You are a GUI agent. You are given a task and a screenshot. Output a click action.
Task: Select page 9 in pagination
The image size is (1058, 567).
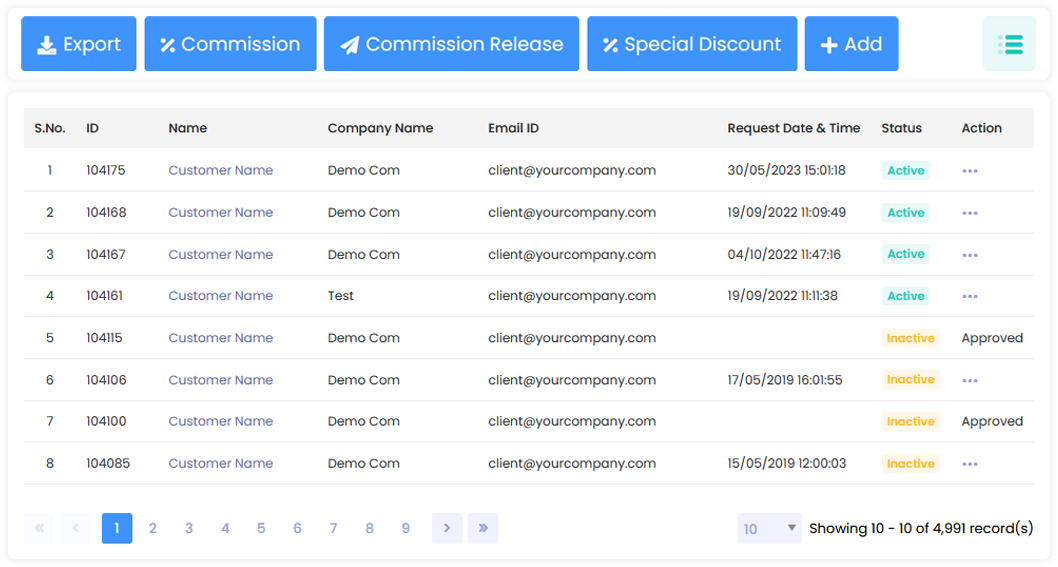[405, 528]
